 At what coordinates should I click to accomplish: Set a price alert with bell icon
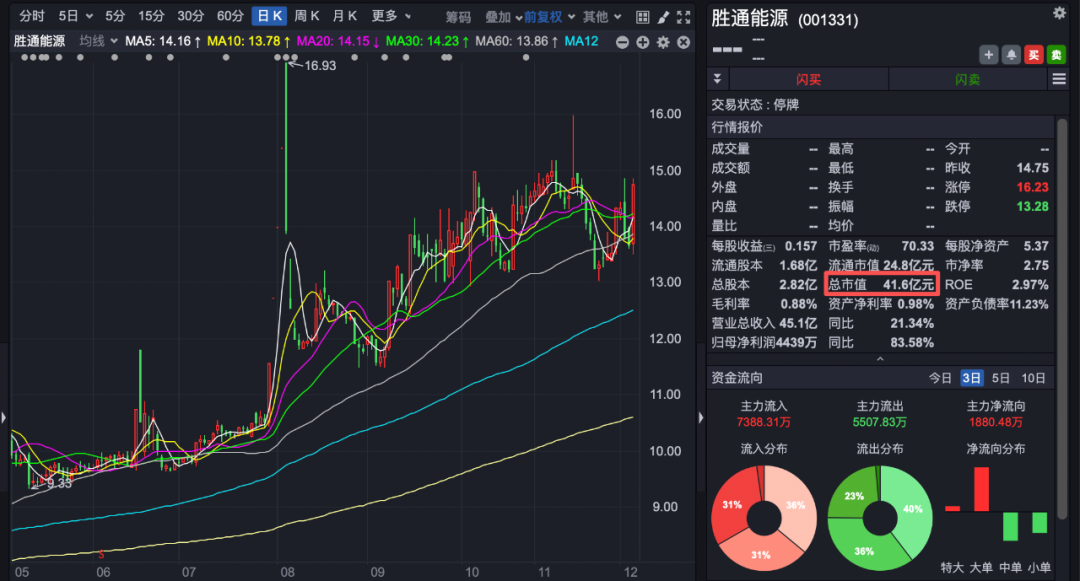[1011, 54]
